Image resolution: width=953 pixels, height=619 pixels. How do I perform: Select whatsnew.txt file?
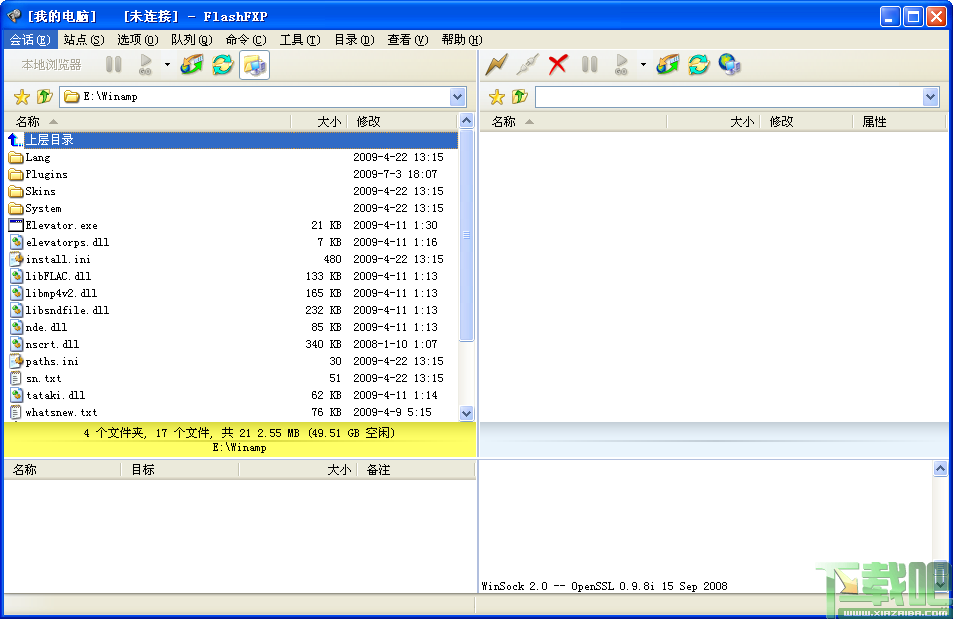tap(231, 412)
